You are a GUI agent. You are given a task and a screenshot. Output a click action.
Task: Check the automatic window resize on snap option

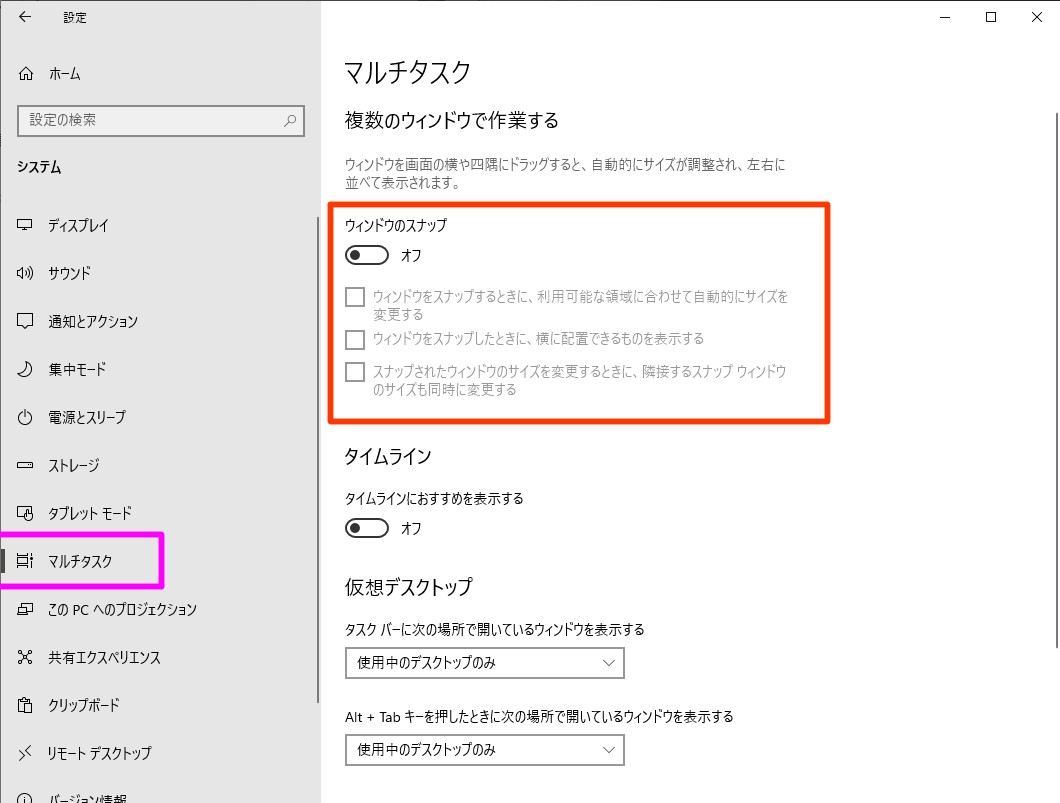pyautogui.click(x=355, y=297)
